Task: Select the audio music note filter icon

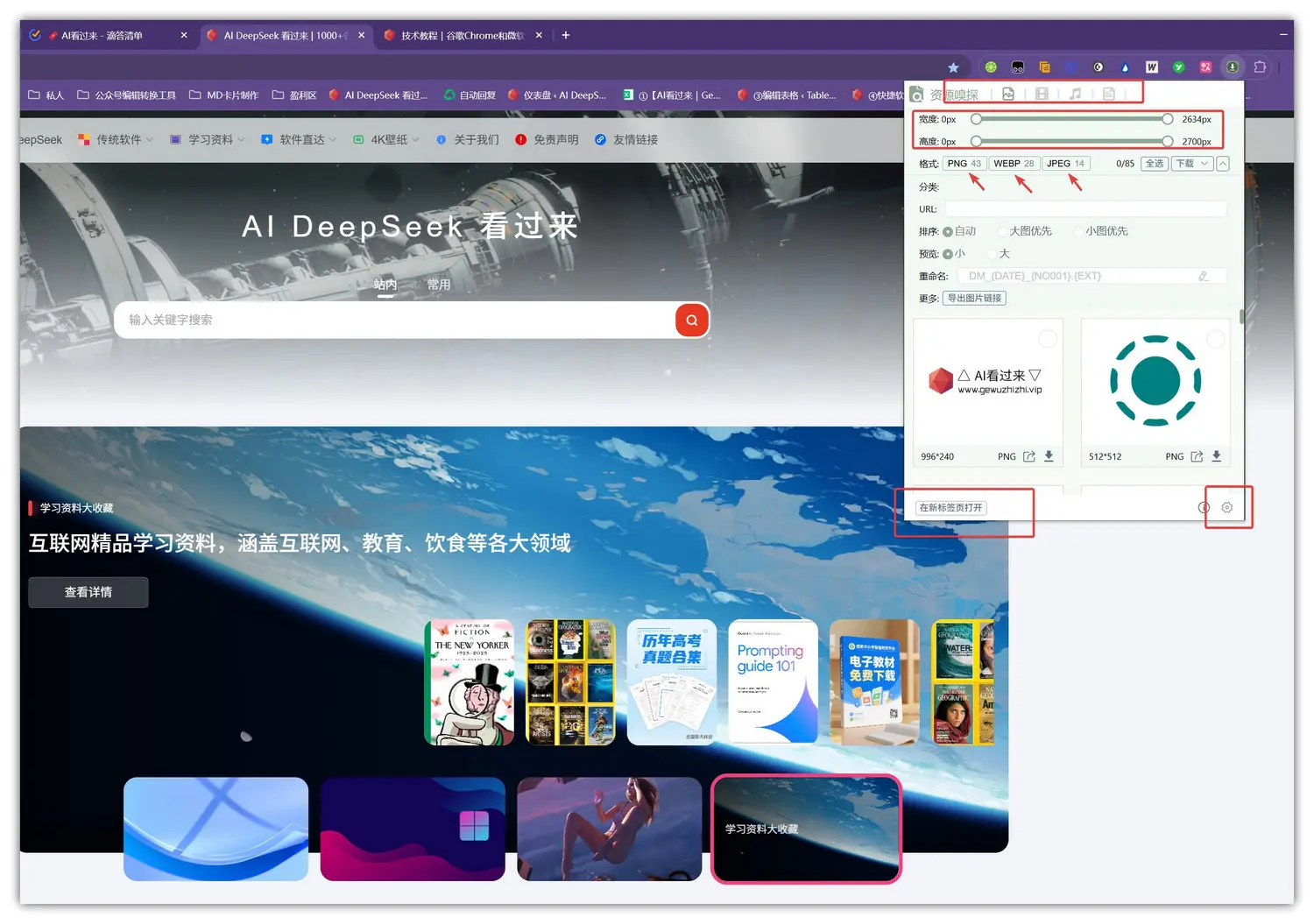Action: (1075, 94)
